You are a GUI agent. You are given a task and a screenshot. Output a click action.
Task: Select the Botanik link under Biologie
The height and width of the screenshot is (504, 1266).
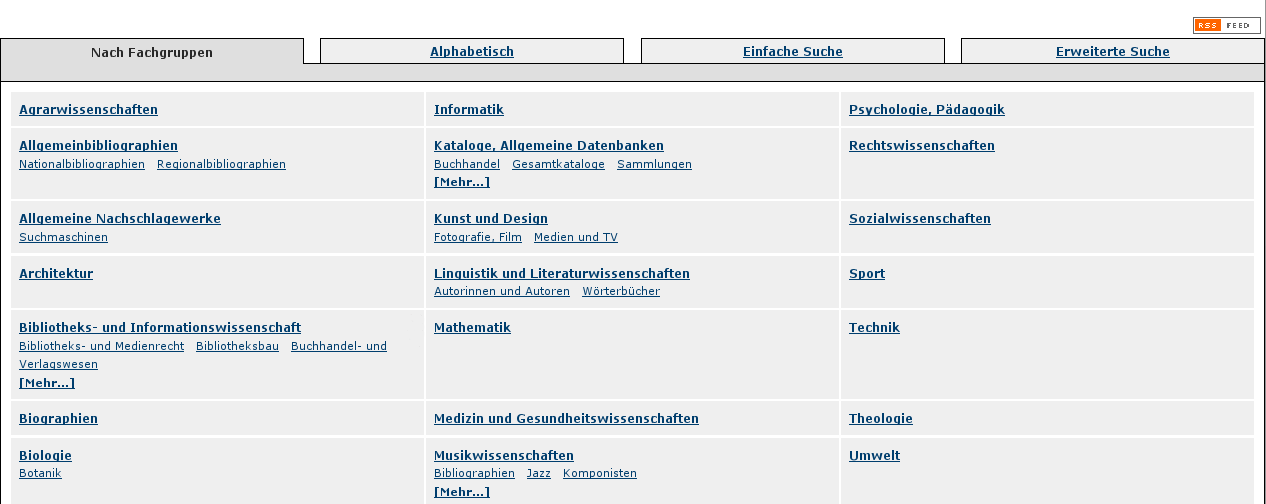click(40, 473)
